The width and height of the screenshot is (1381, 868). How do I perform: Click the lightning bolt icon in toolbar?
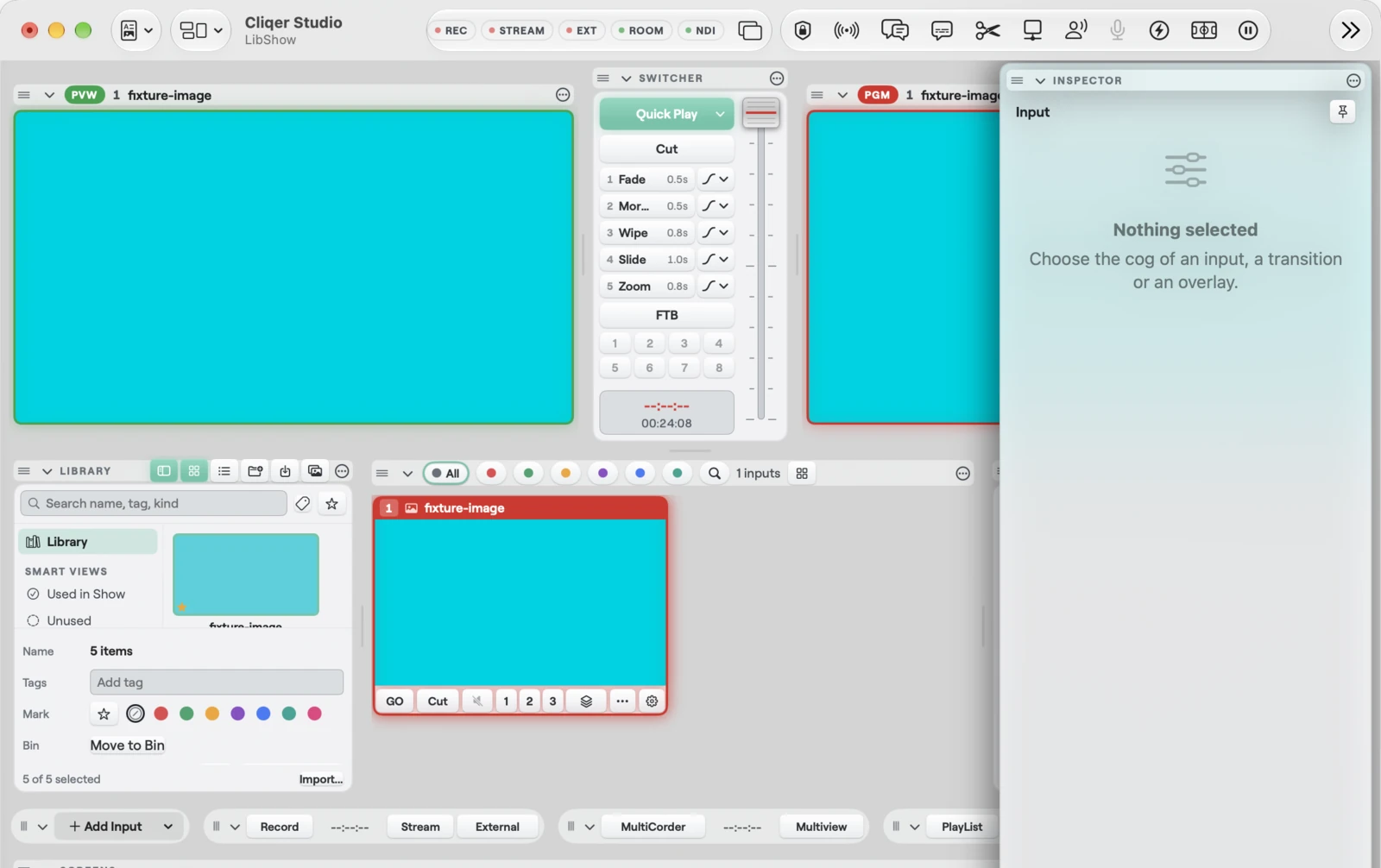[x=1159, y=30]
